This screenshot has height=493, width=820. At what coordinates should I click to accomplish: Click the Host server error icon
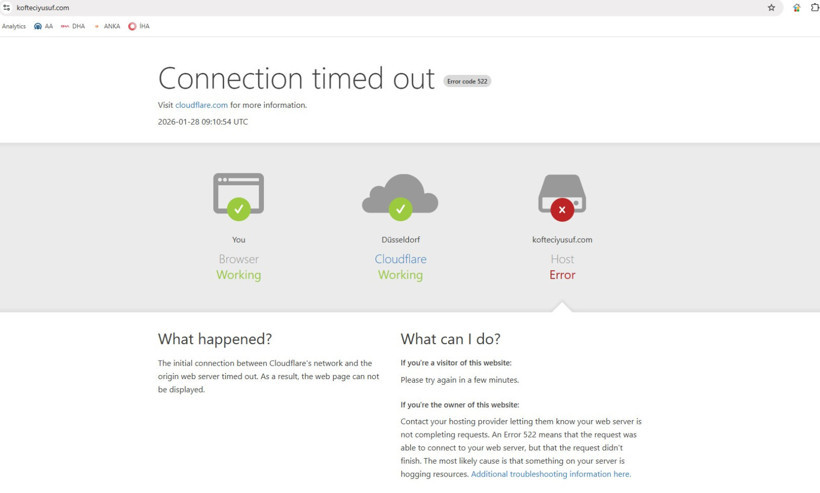[x=562, y=196]
